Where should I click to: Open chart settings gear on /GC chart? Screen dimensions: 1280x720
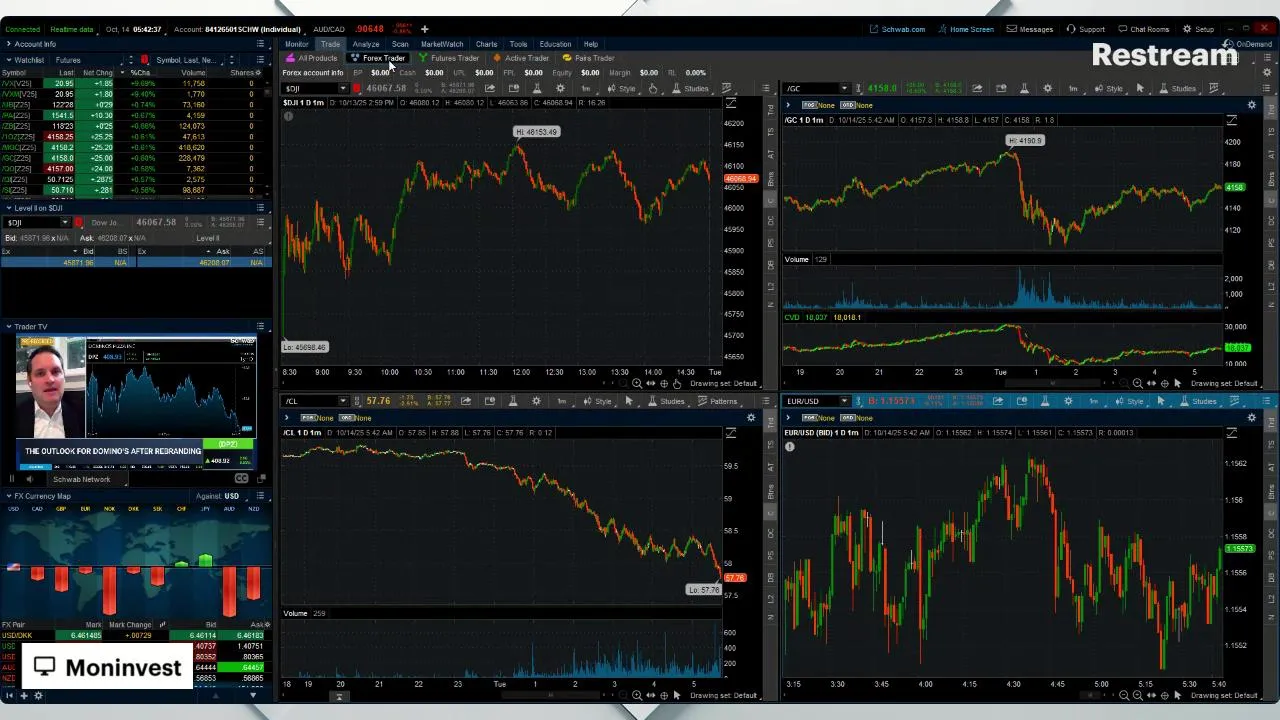1047,88
